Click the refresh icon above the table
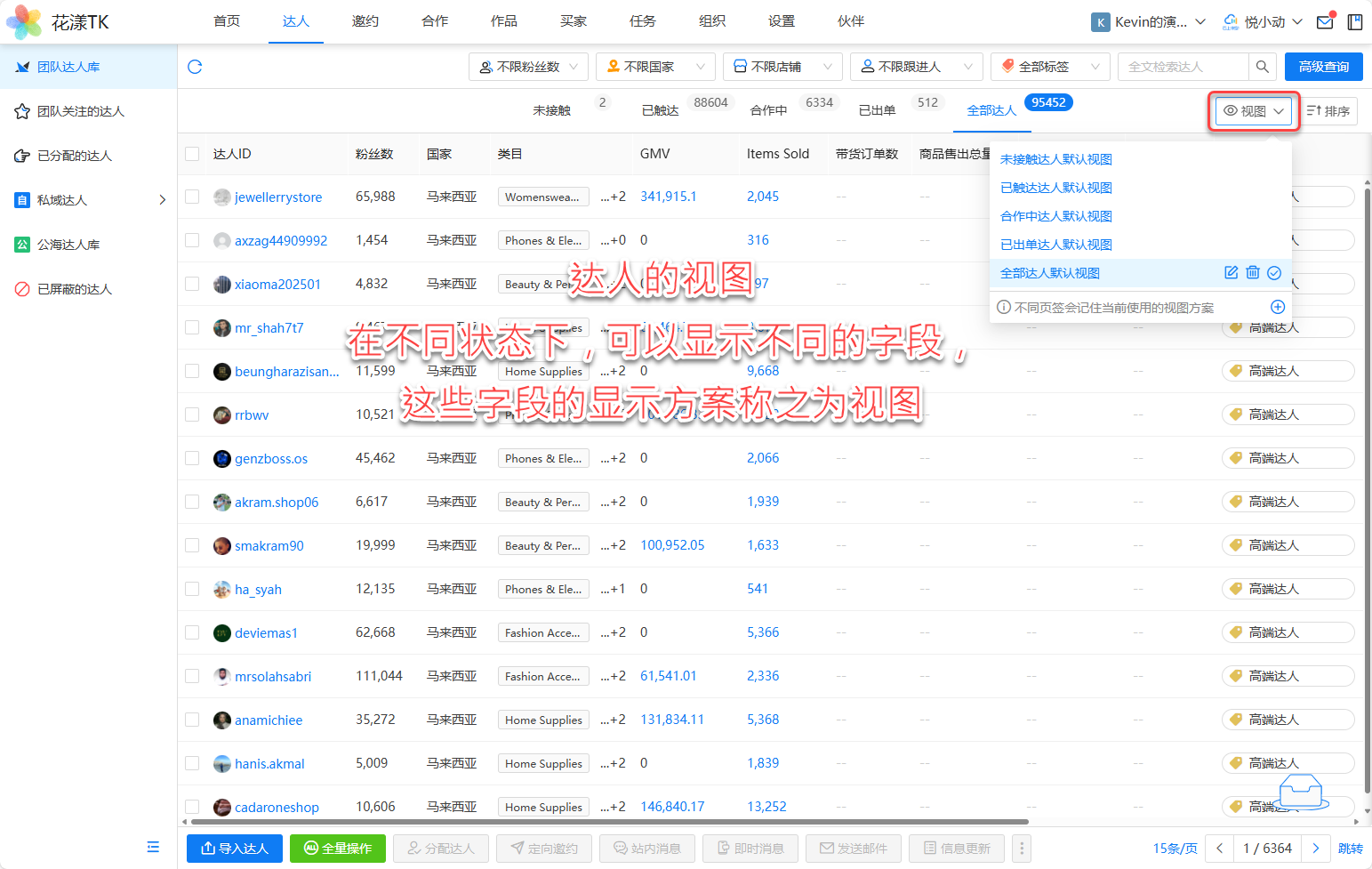The width and height of the screenshot is (1372, 869). 196,67
